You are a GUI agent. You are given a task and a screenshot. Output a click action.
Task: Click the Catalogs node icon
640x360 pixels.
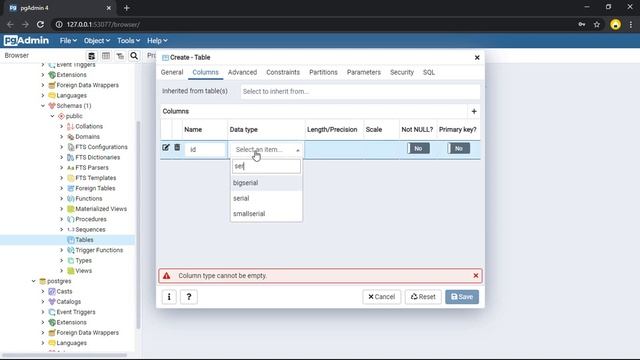pos(52,302)
